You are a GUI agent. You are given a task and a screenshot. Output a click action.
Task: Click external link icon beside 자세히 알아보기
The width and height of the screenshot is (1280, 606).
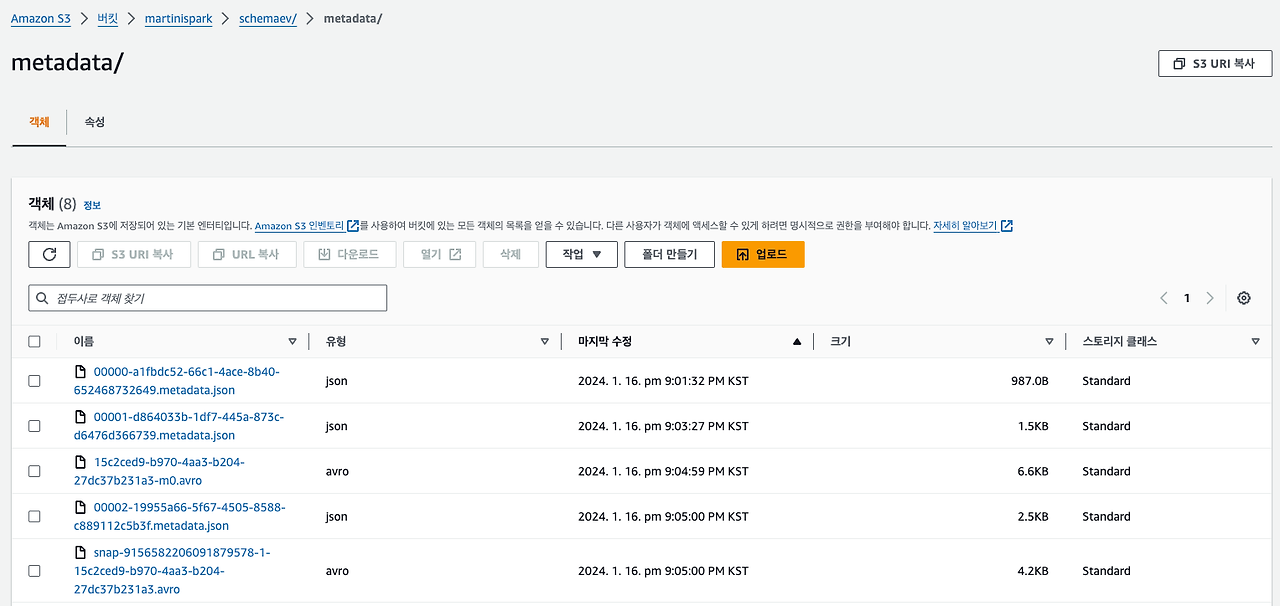[x=1007, y=226]
